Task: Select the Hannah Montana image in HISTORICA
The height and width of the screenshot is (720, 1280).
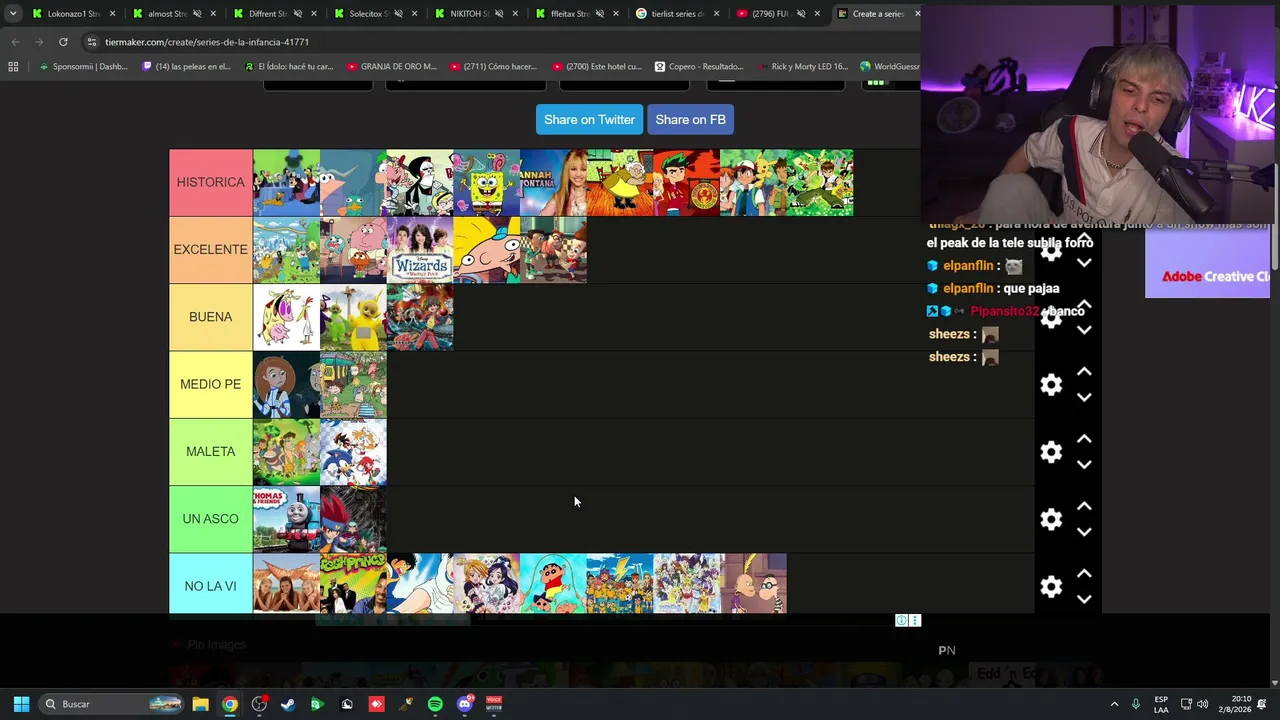Action: pos(553,183)
